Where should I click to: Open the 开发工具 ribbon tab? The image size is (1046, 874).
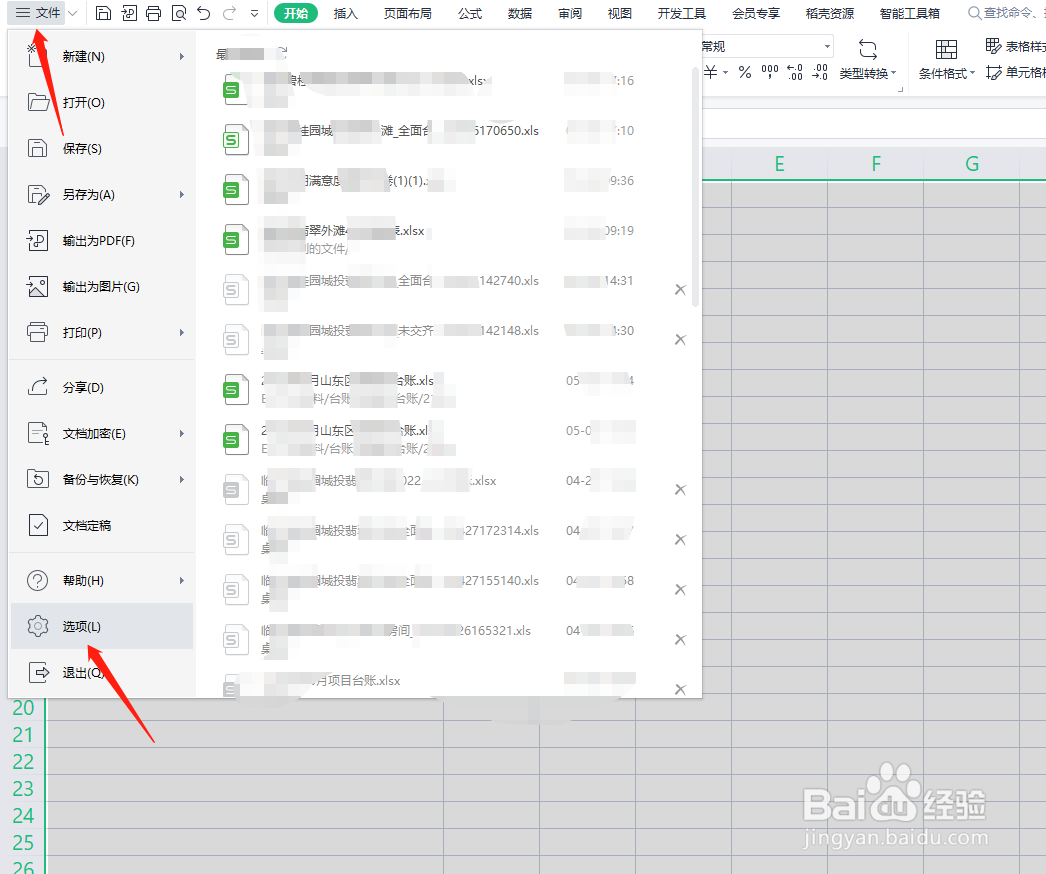(682, 13)
